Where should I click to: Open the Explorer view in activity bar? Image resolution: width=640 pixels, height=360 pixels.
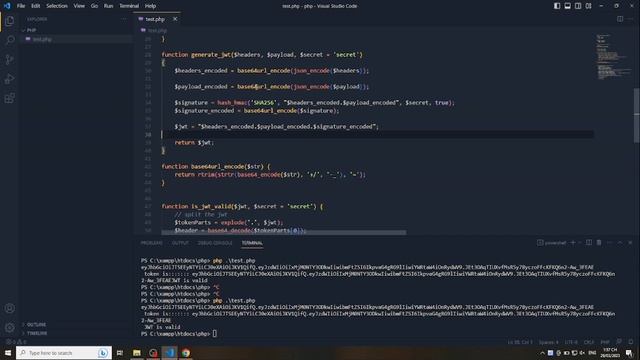point(10,20)
